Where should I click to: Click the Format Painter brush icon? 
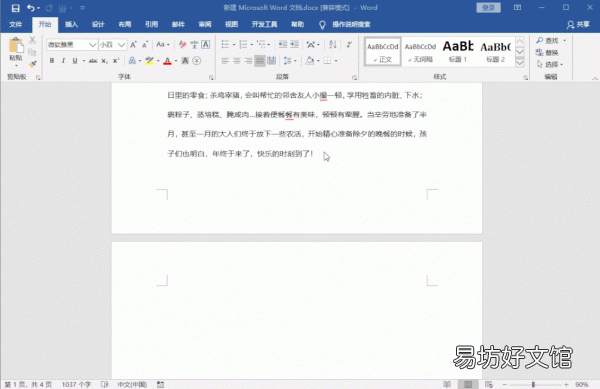(33, 63)
